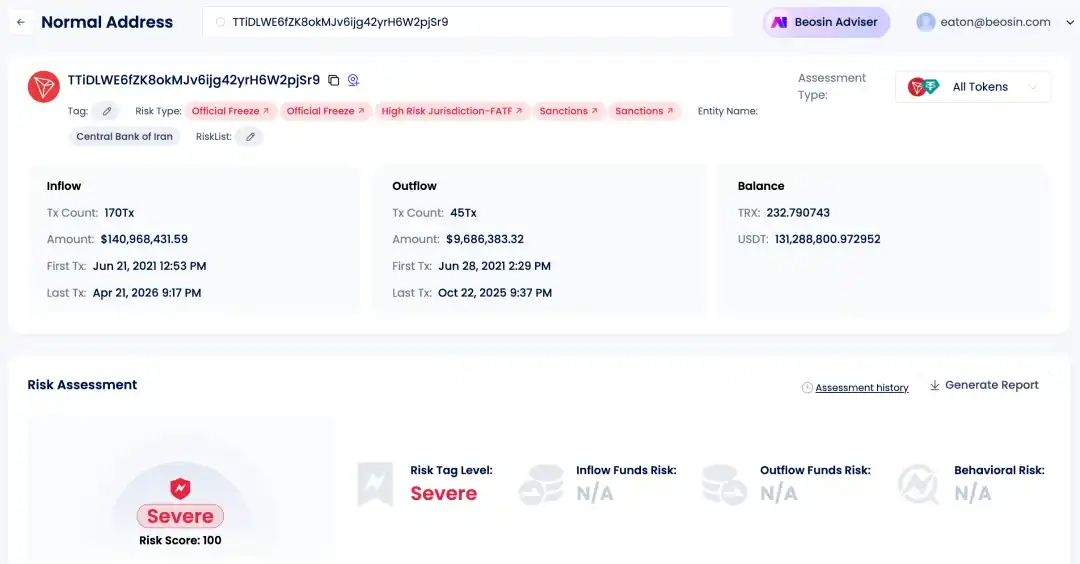Click the Central Bank of Iran entity tag
The width and height of the screenshot is (1080, 564).
tap(124, 137)
